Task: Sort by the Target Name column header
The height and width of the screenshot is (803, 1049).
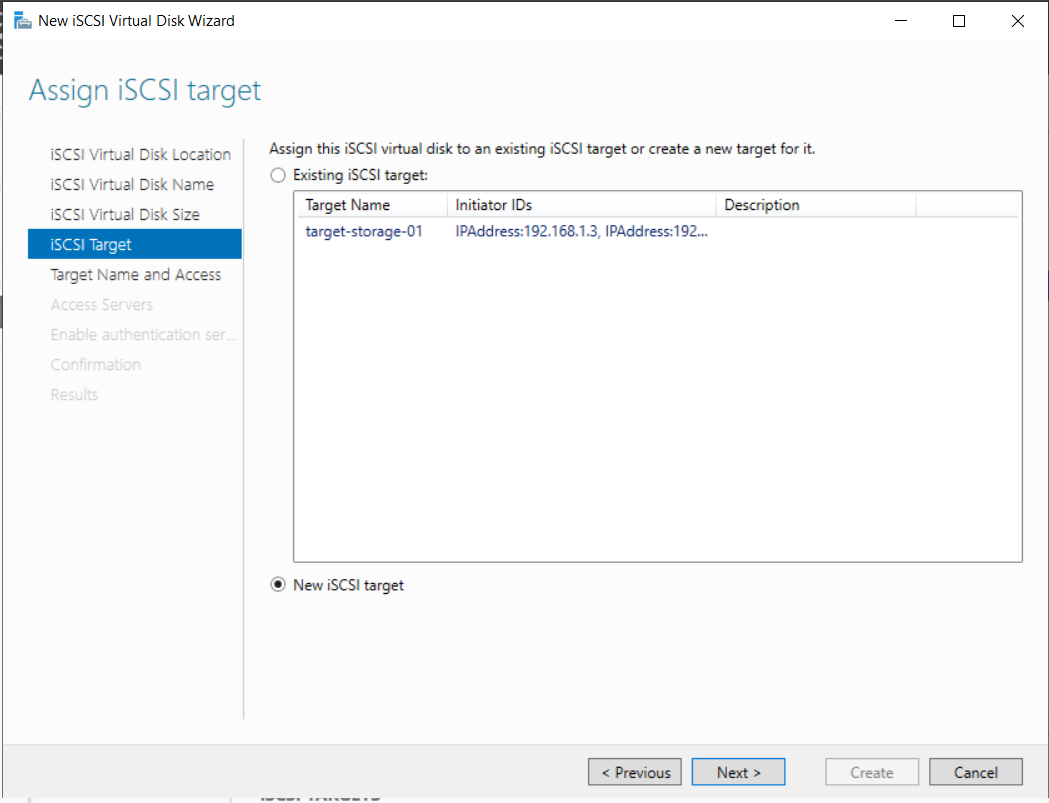Action: [x=339, y=205]
